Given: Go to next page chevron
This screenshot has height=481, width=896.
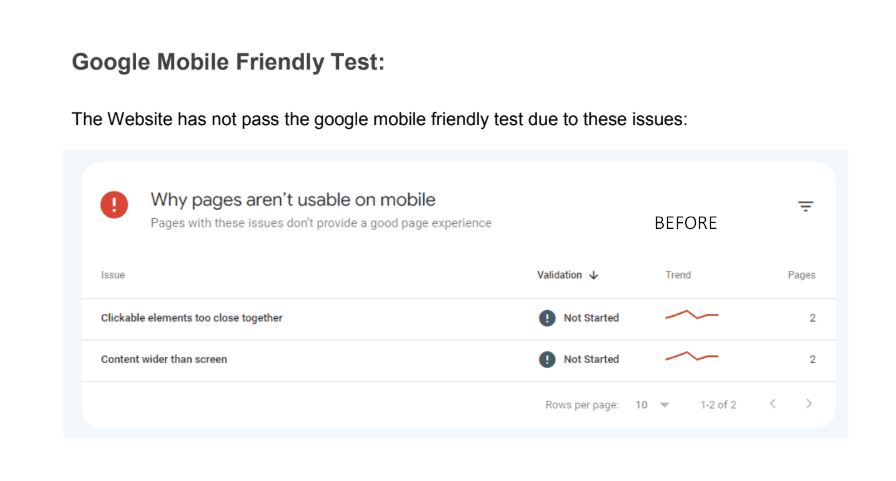Looking at the screenshot, I should 809,404.
